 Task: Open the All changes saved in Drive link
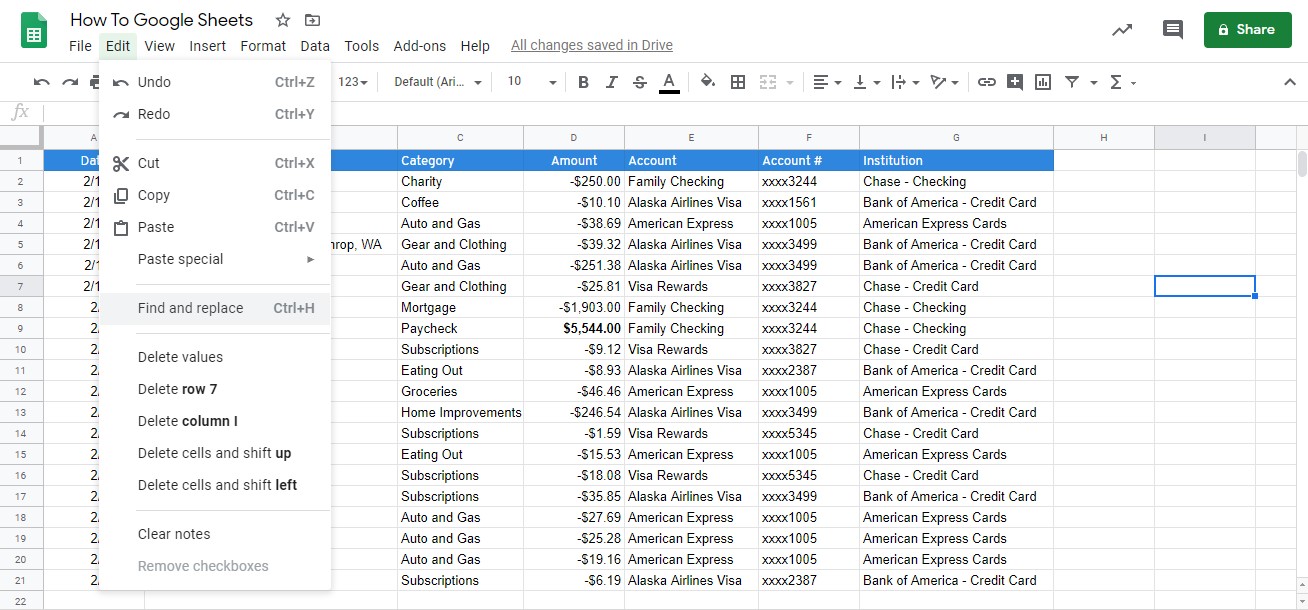coord(591,45)
